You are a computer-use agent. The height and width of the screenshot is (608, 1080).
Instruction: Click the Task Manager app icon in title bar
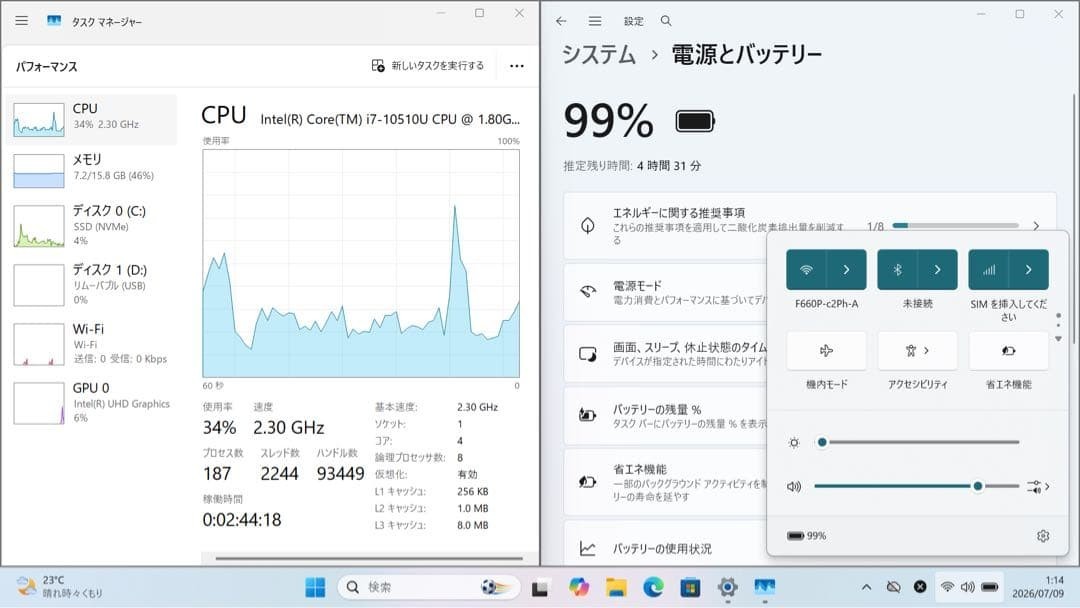[x=54, y=21]
